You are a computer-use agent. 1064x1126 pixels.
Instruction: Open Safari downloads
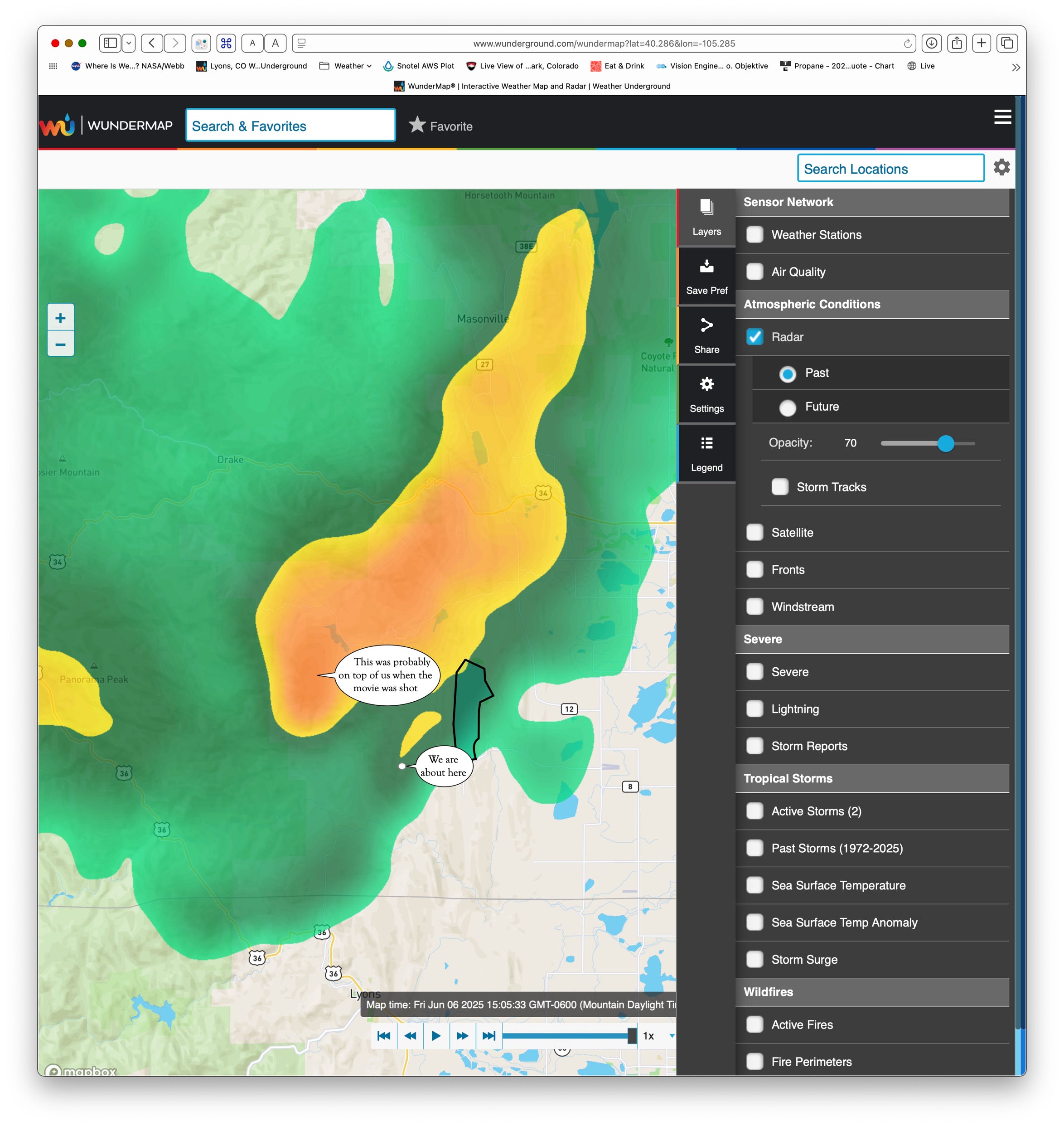click(931, 43)
